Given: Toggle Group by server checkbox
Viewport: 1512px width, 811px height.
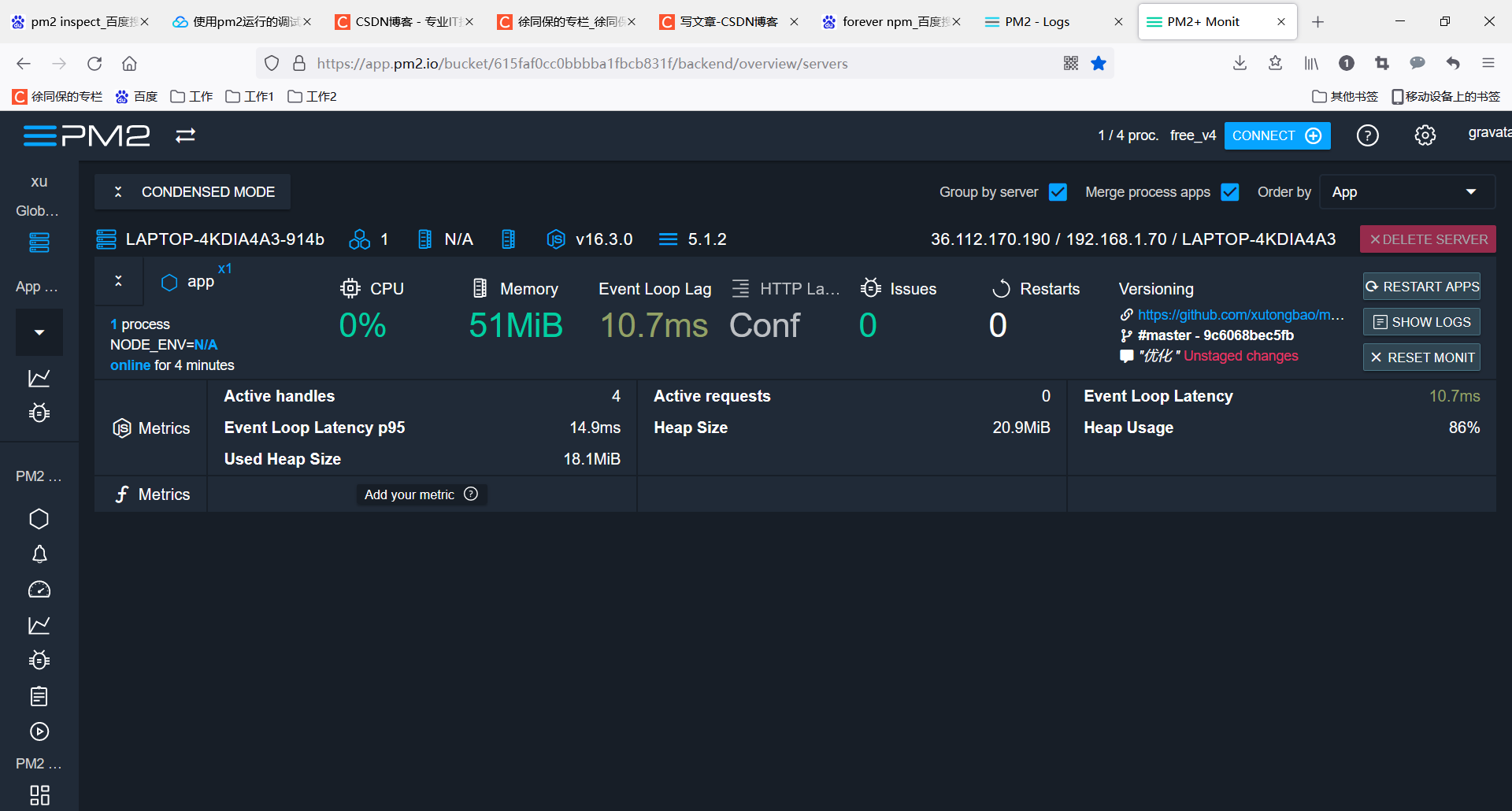Looking at the screenshot, I should (1058, 192).
